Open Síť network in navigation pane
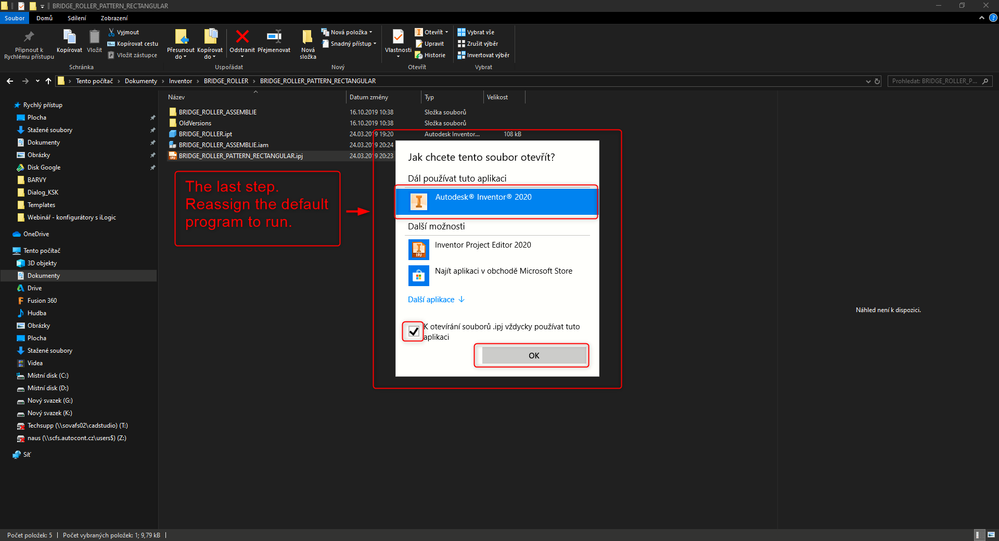This screenshot has width=999, height=541. [27, 454]
